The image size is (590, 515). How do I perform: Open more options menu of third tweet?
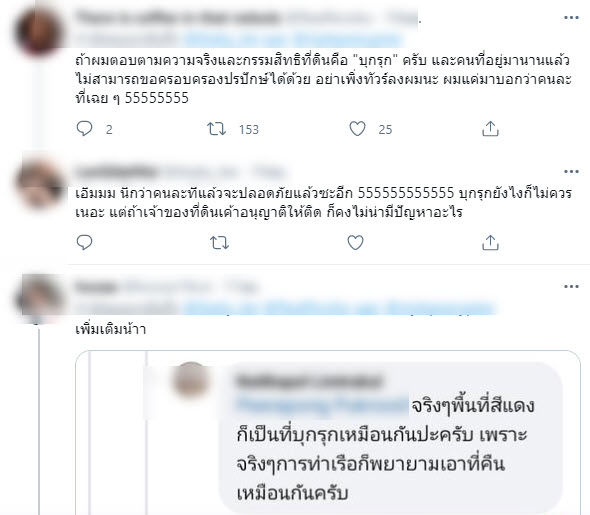[571, 287]
